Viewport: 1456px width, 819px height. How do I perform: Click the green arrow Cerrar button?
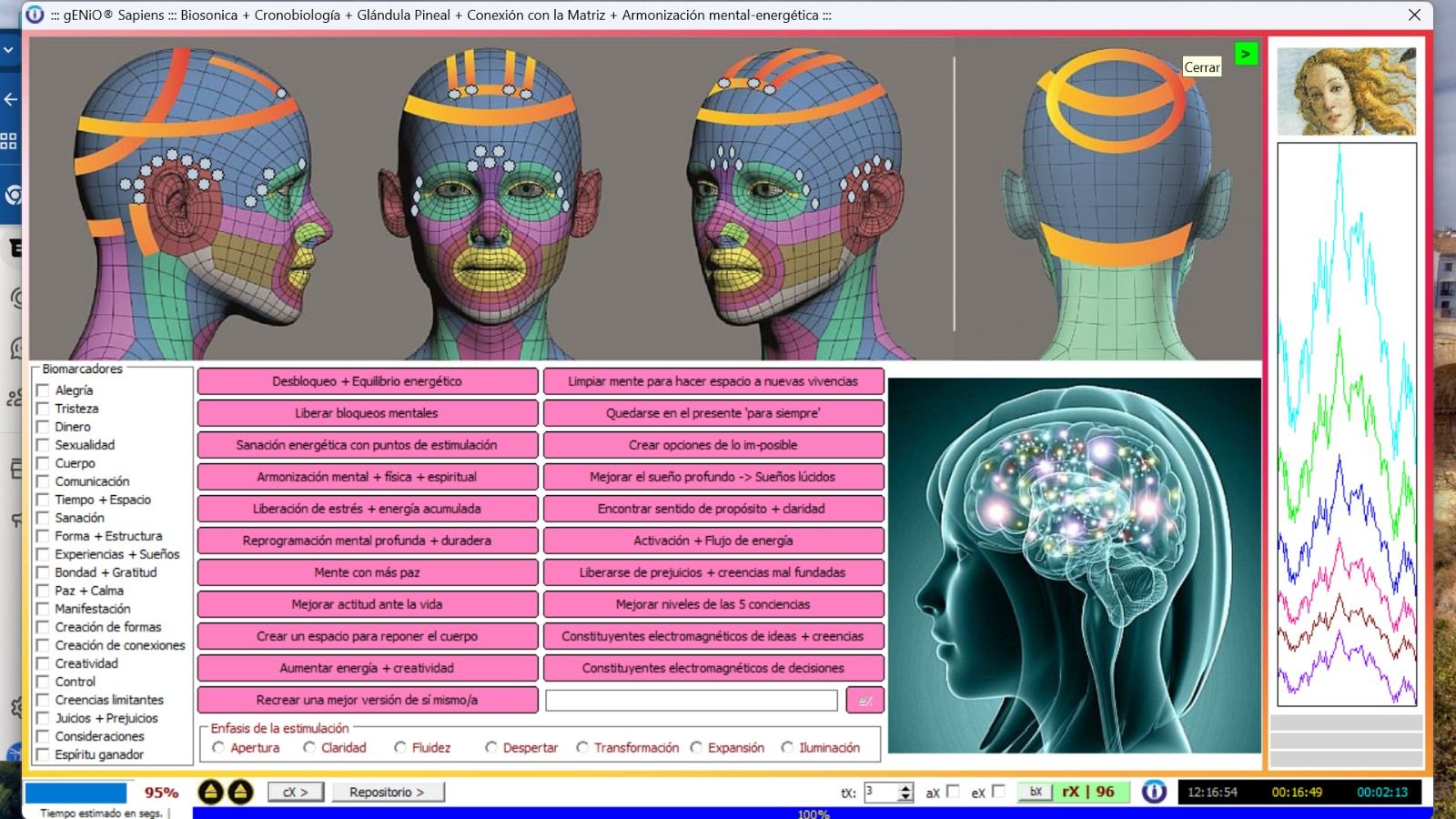click(x=1245, y=54)
